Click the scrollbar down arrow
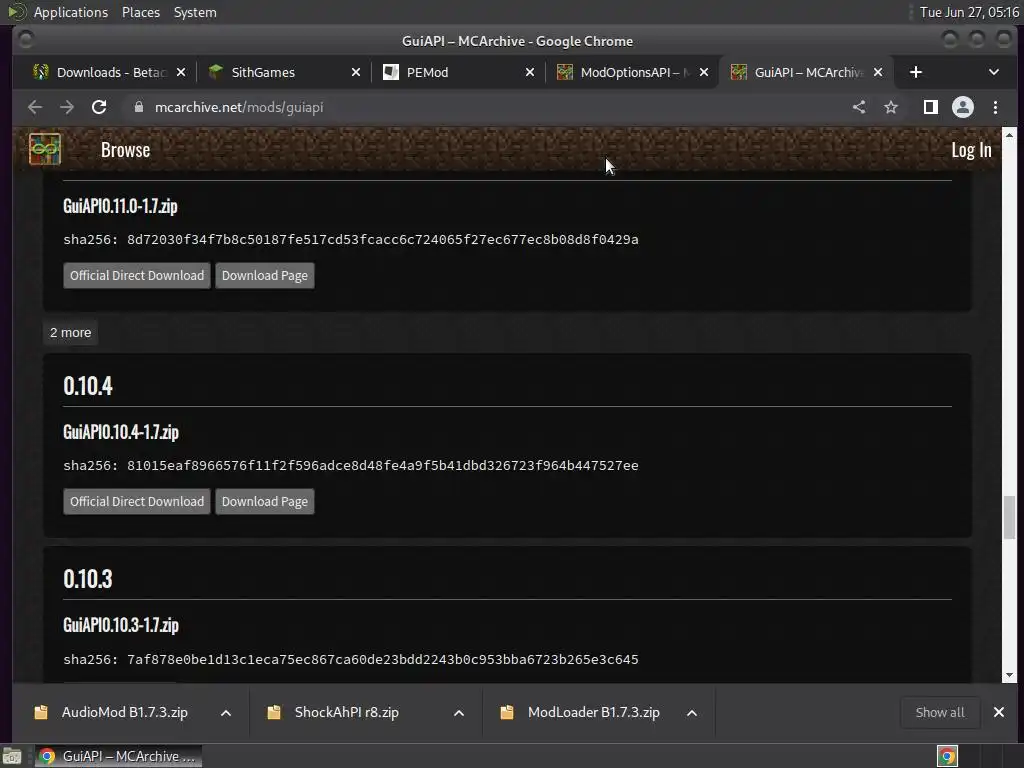The height and width of the screenshot is (768, 1024). point(1010,675)
